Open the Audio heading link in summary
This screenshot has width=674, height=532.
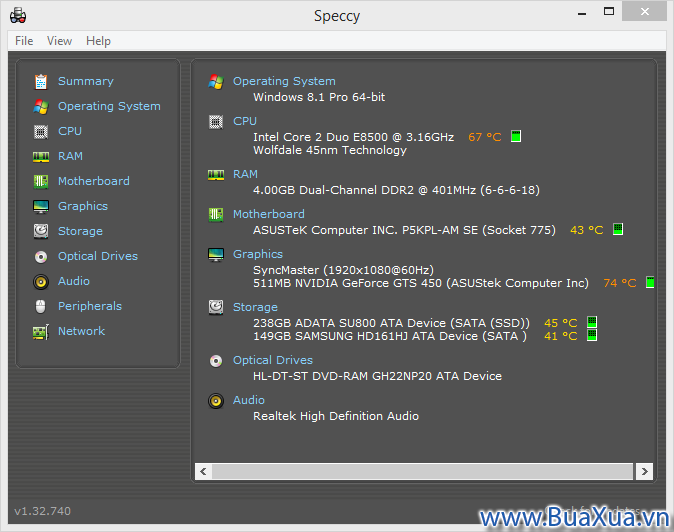tap(249, 400)
